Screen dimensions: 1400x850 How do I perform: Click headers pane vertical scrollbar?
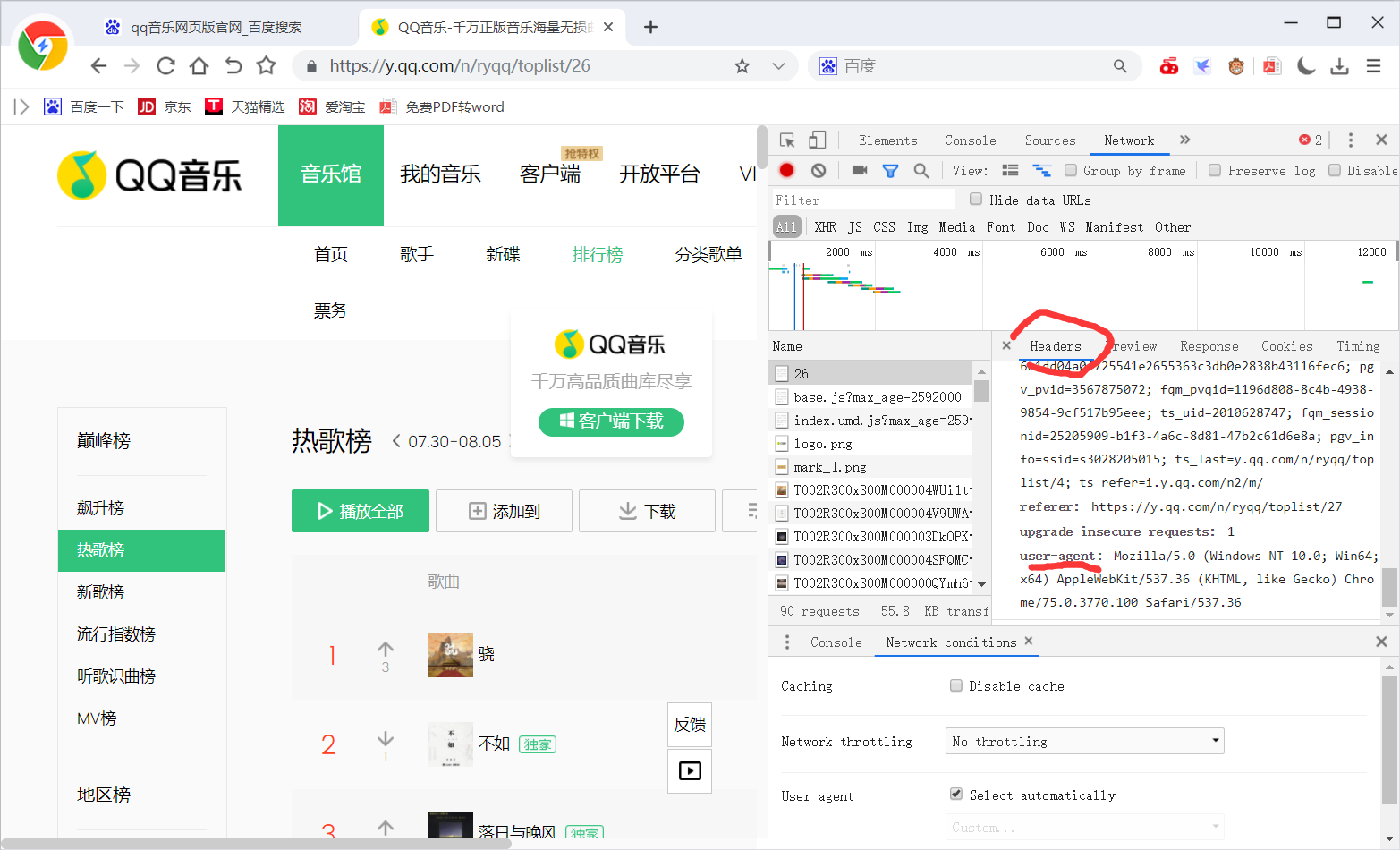tap(1389, 587)
